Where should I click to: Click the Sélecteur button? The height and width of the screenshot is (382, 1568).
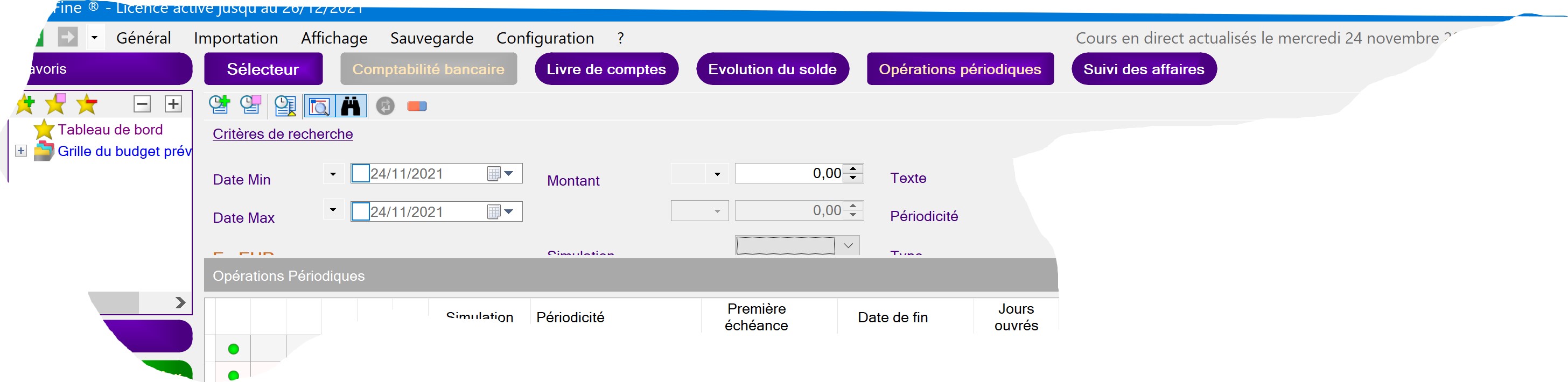tap(263, 69)
